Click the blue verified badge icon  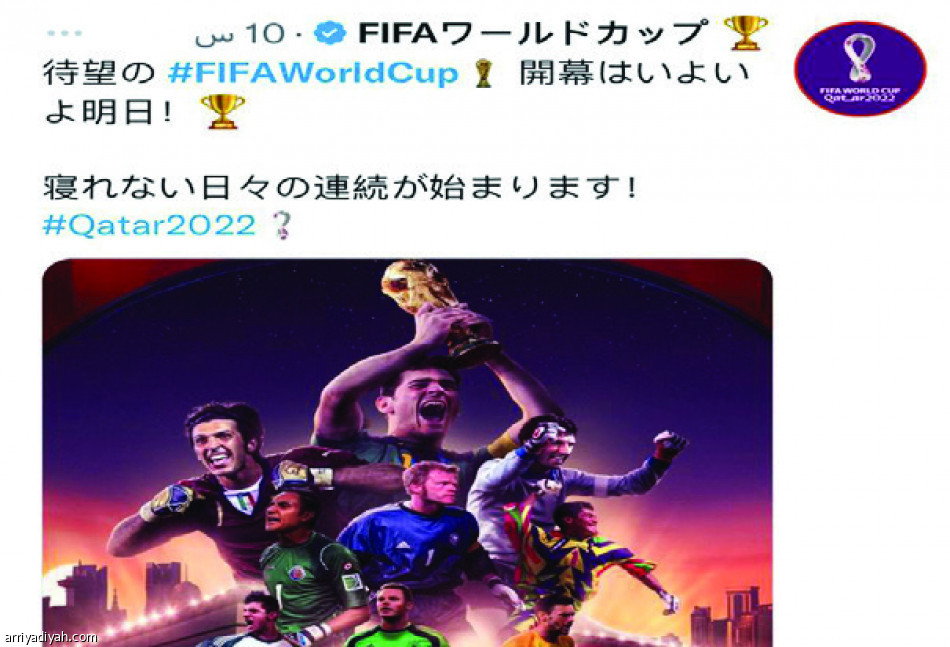[330, 33]
